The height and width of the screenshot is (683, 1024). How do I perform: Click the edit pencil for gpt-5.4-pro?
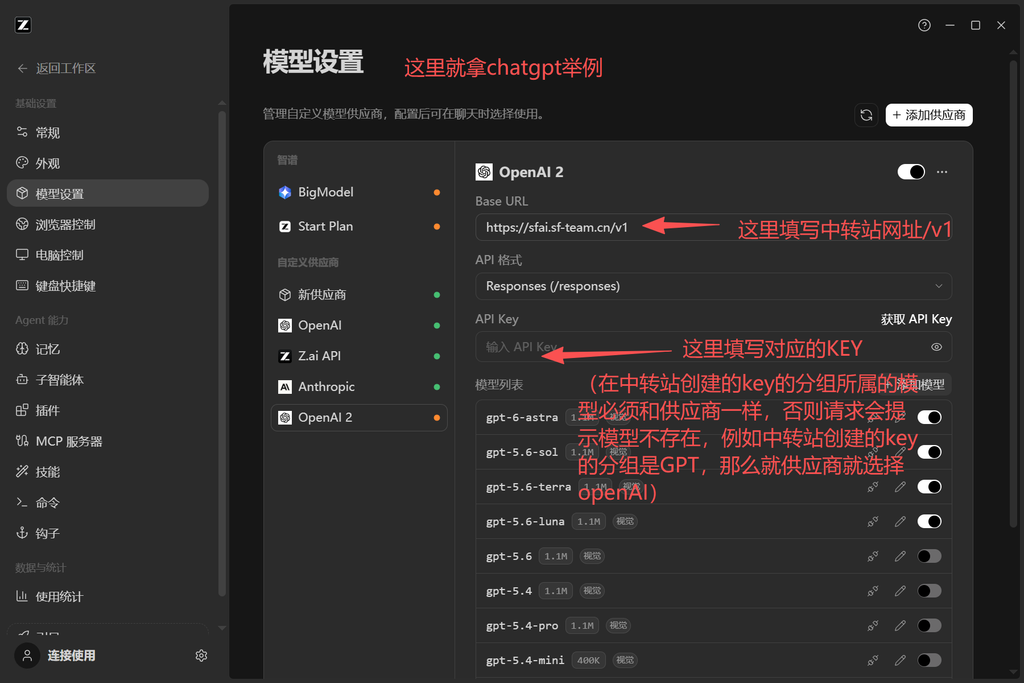click(900, 626)
